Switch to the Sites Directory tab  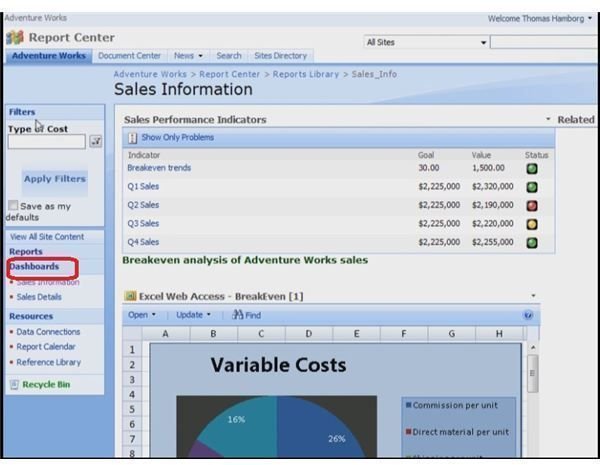click(x=280, y=56)
